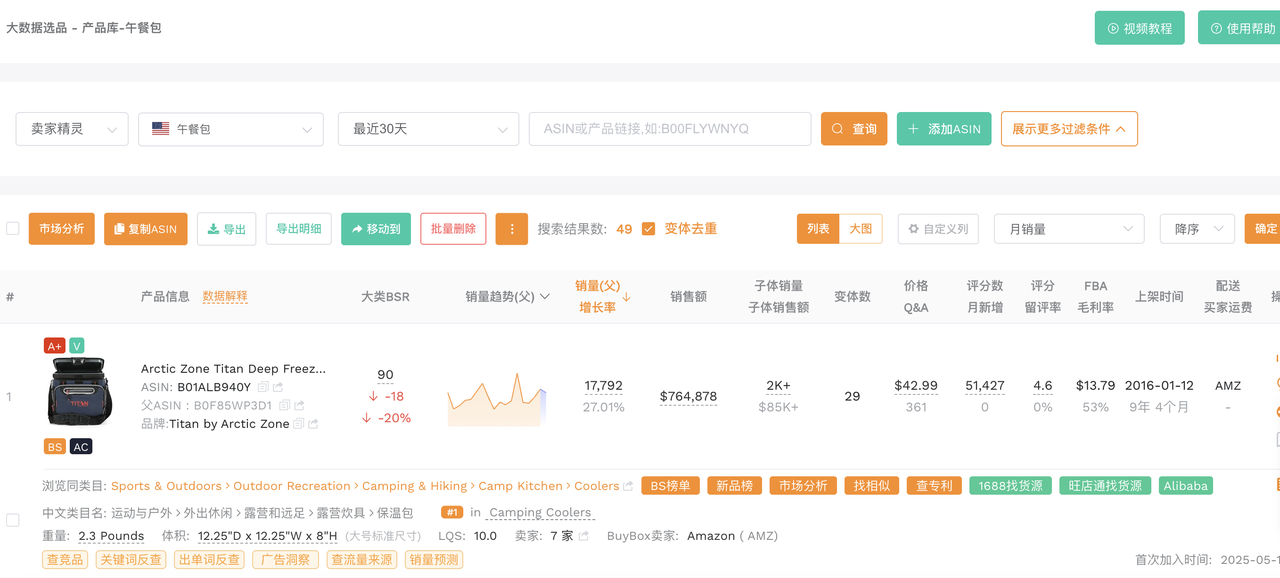Viewport: 1280px width, 578px height.
Task: Click the 添加ASIN button
Action: pos(944,129)
